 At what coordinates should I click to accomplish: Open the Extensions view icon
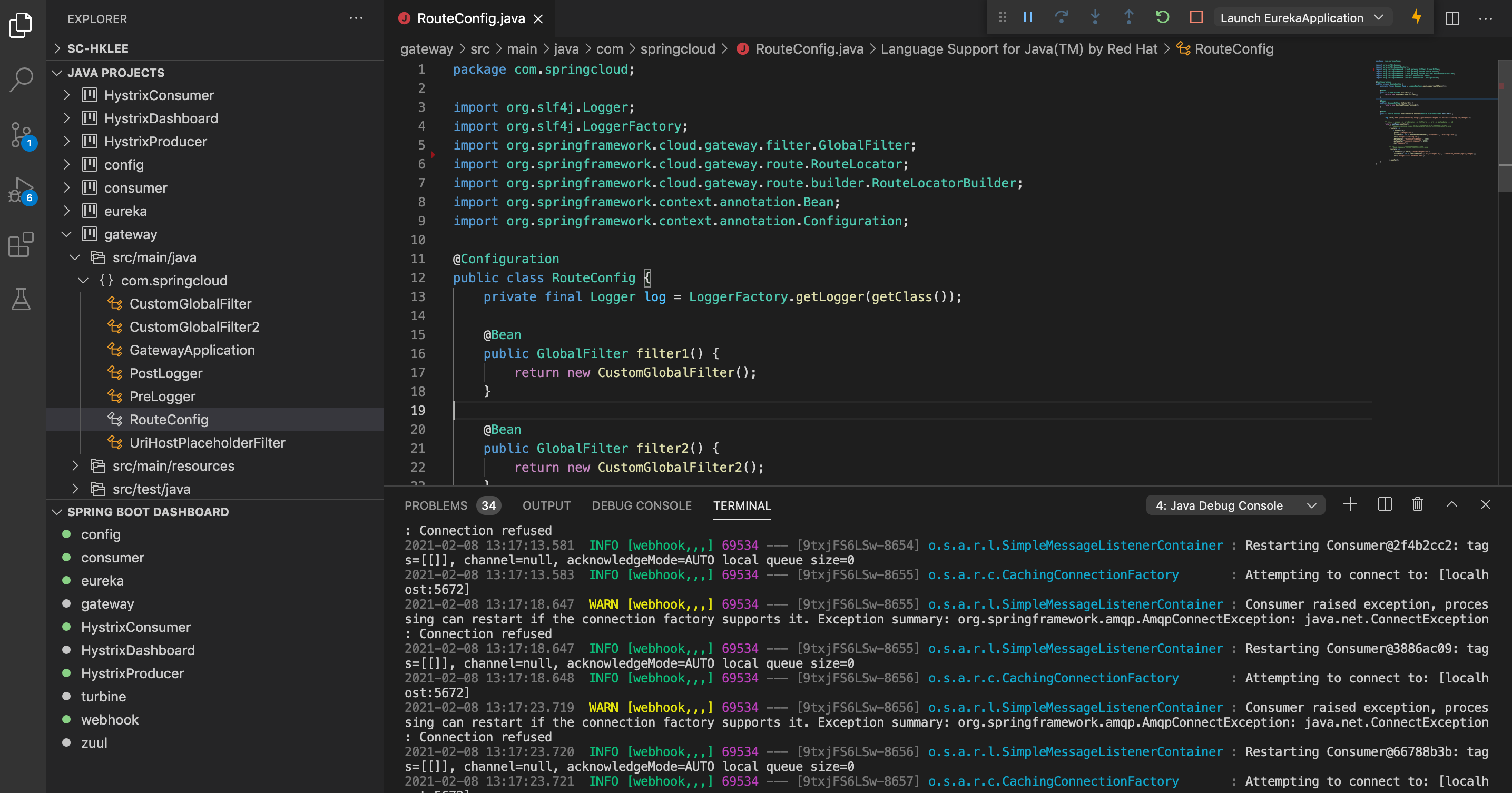[x=22, y=244]
